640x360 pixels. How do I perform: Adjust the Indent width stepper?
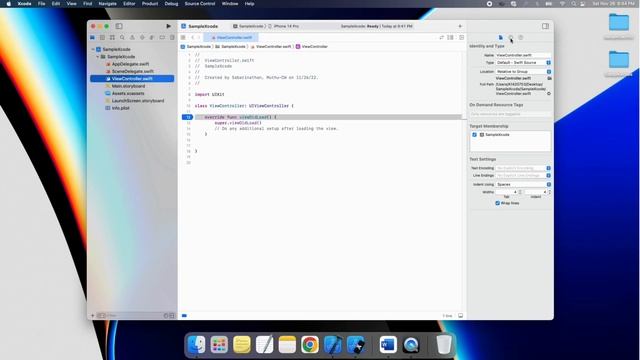(x=549, y=192)
